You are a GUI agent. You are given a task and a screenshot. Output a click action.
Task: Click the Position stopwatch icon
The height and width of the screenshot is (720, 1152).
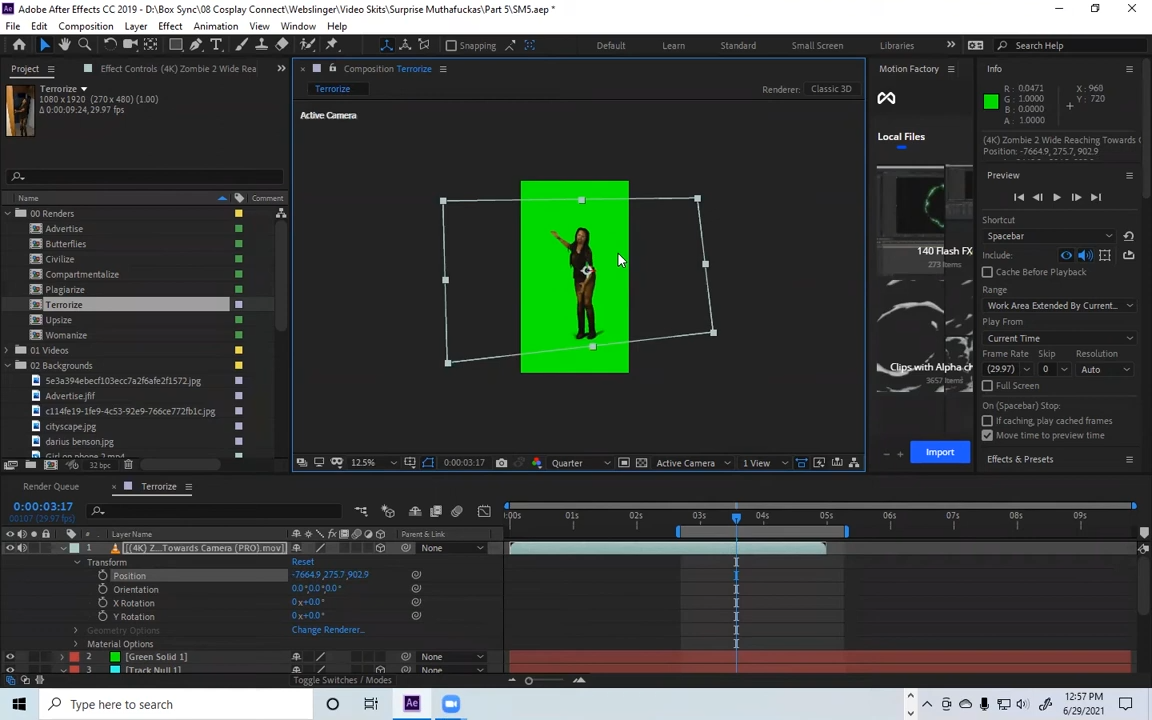(x=103, y=576)
